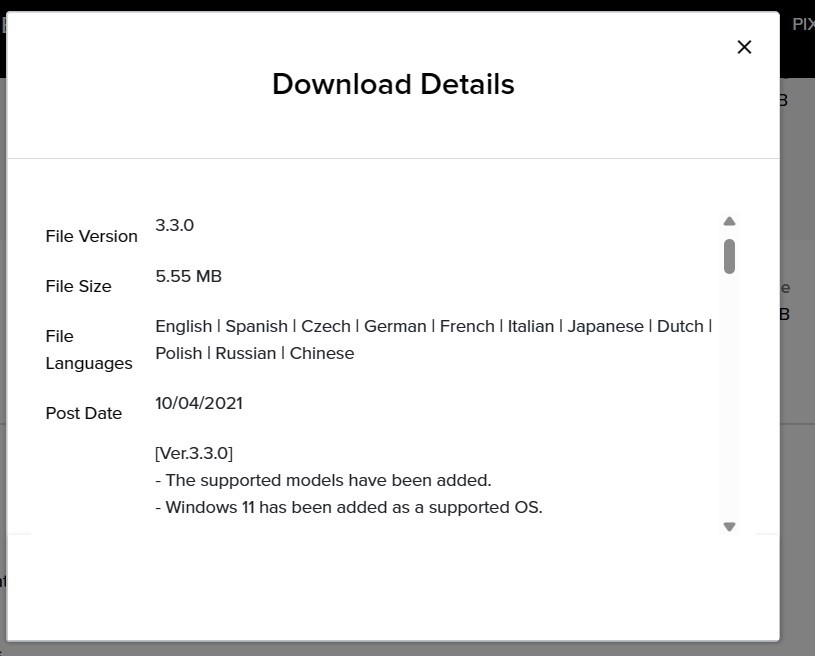
Task: Click the scrollbar track below the thumb
Action: (x=729, y=400)
